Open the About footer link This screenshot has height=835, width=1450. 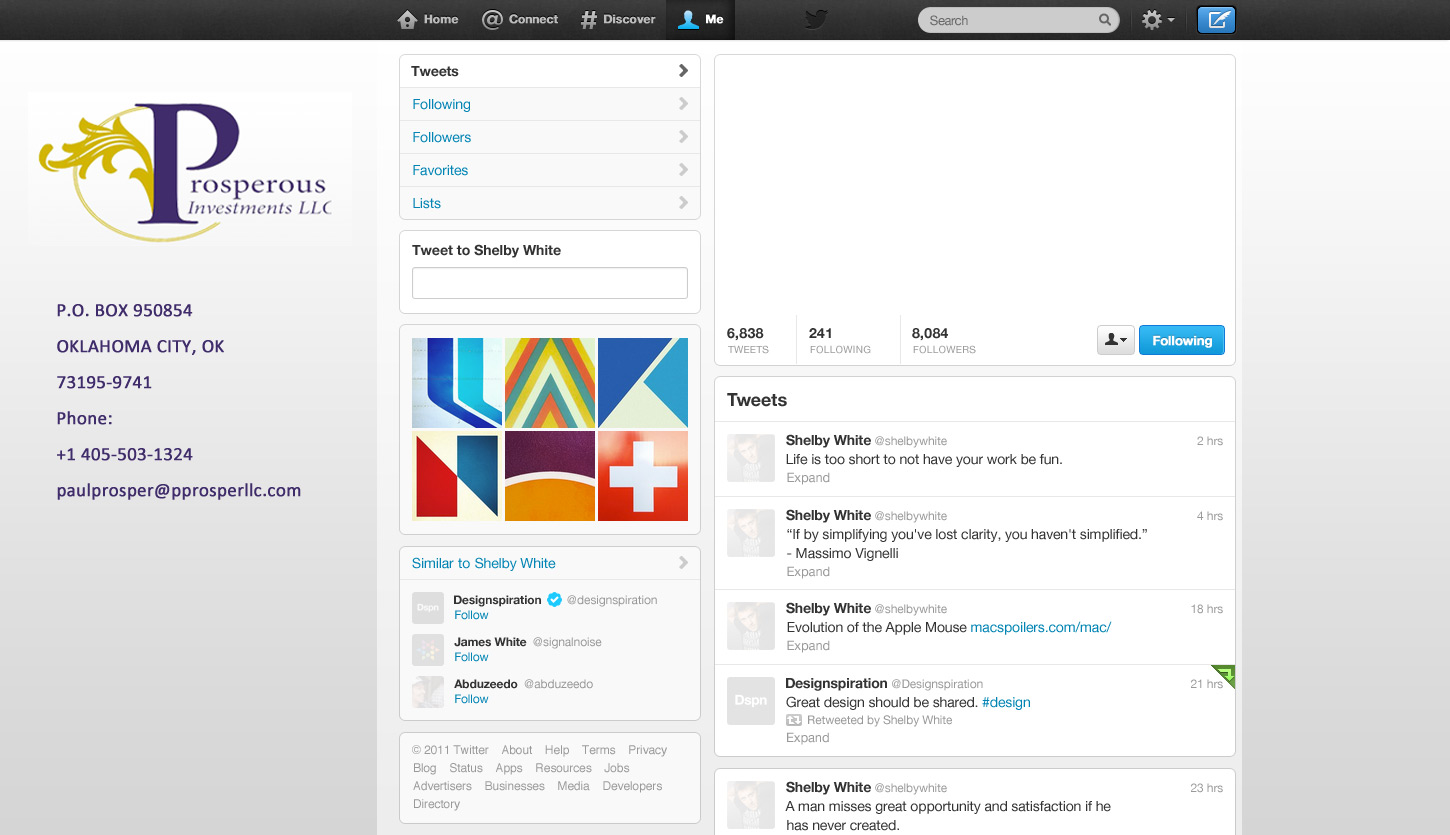click(x=517, y=750)
